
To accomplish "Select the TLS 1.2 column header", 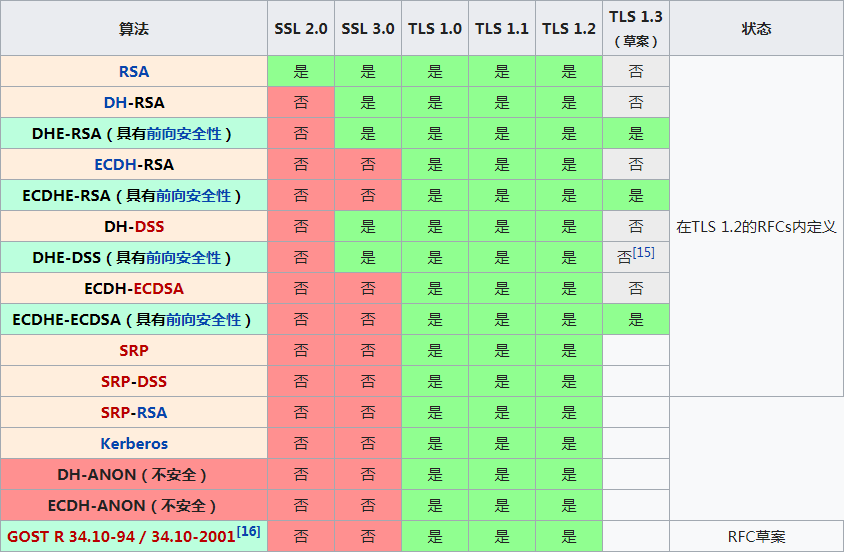I will pyautogui.click(x=569, y=28).
